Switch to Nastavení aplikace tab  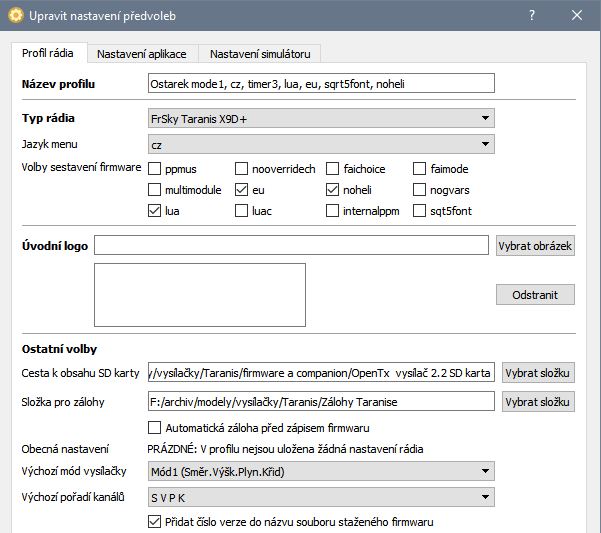(x=142, y=53)
